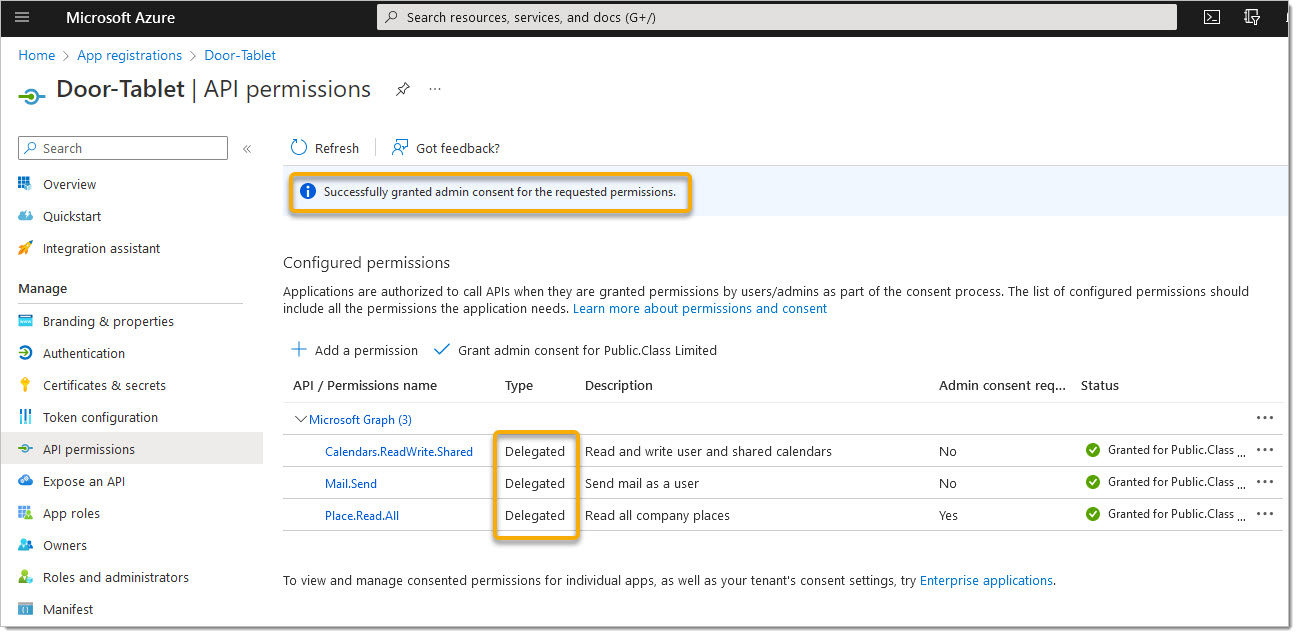The width and height of the screenshot is (1297, 635).
Task: Open Learn more about permissions and consent
Action: click(700, 309)
